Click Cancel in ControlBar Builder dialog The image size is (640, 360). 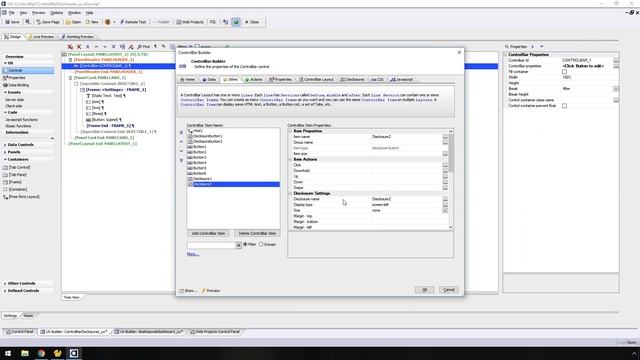449,290
